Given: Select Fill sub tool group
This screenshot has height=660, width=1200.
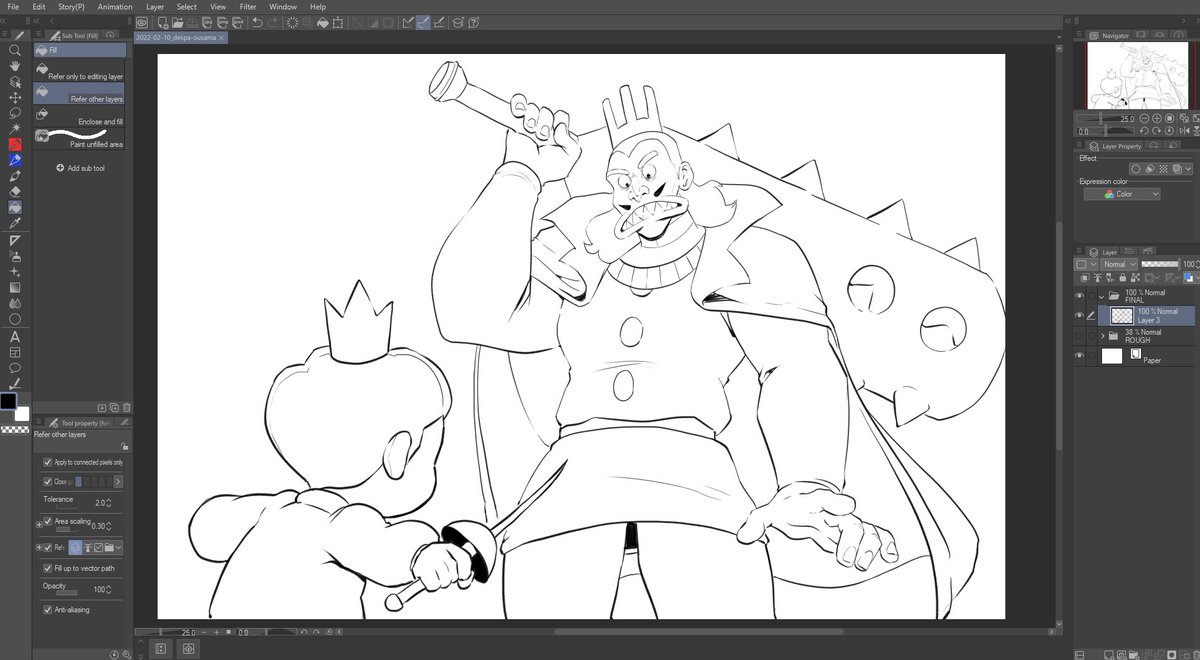Looking at the screenshot, I should (x=80, y=49).
